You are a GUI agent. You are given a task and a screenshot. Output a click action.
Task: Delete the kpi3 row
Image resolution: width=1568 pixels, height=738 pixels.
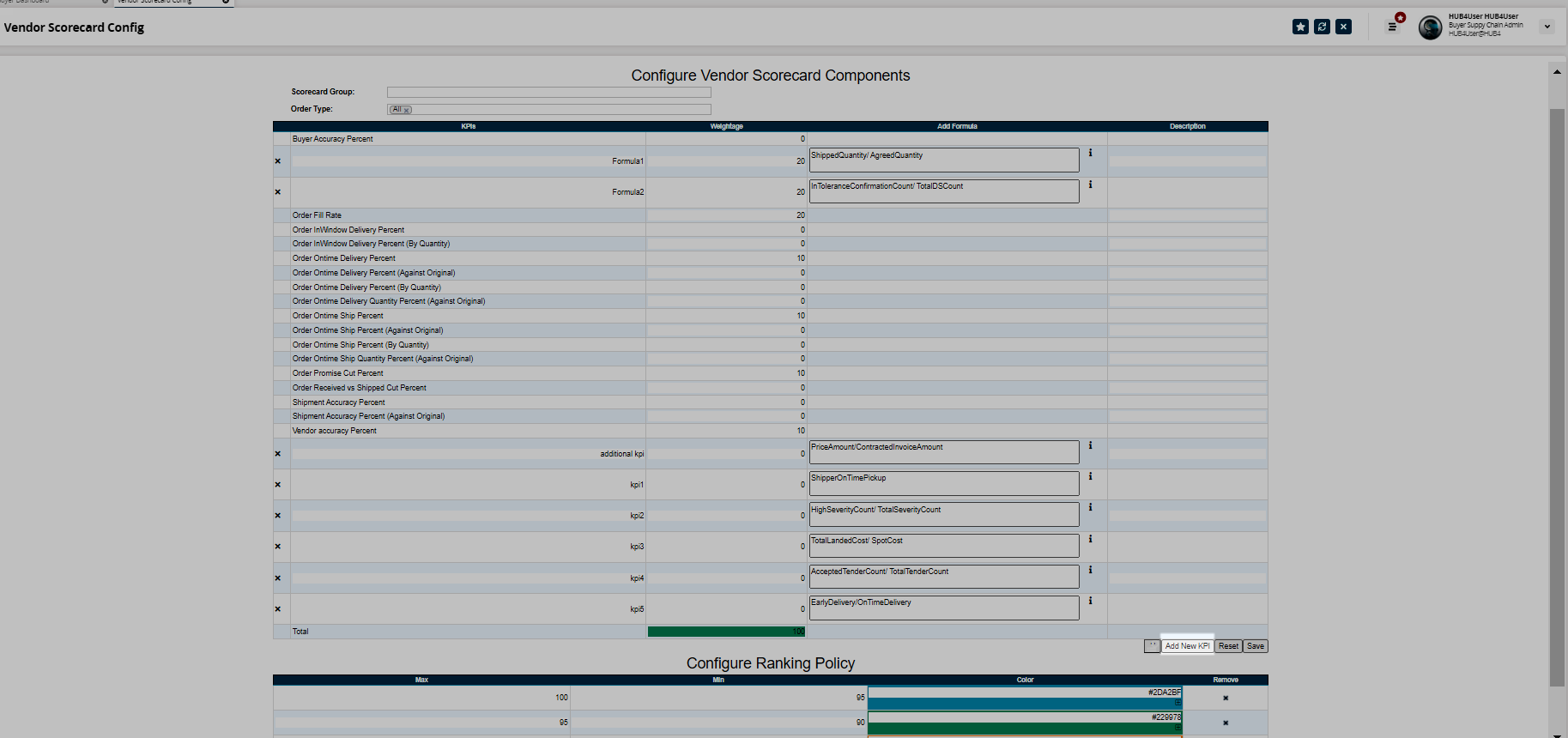coord(278,547)
